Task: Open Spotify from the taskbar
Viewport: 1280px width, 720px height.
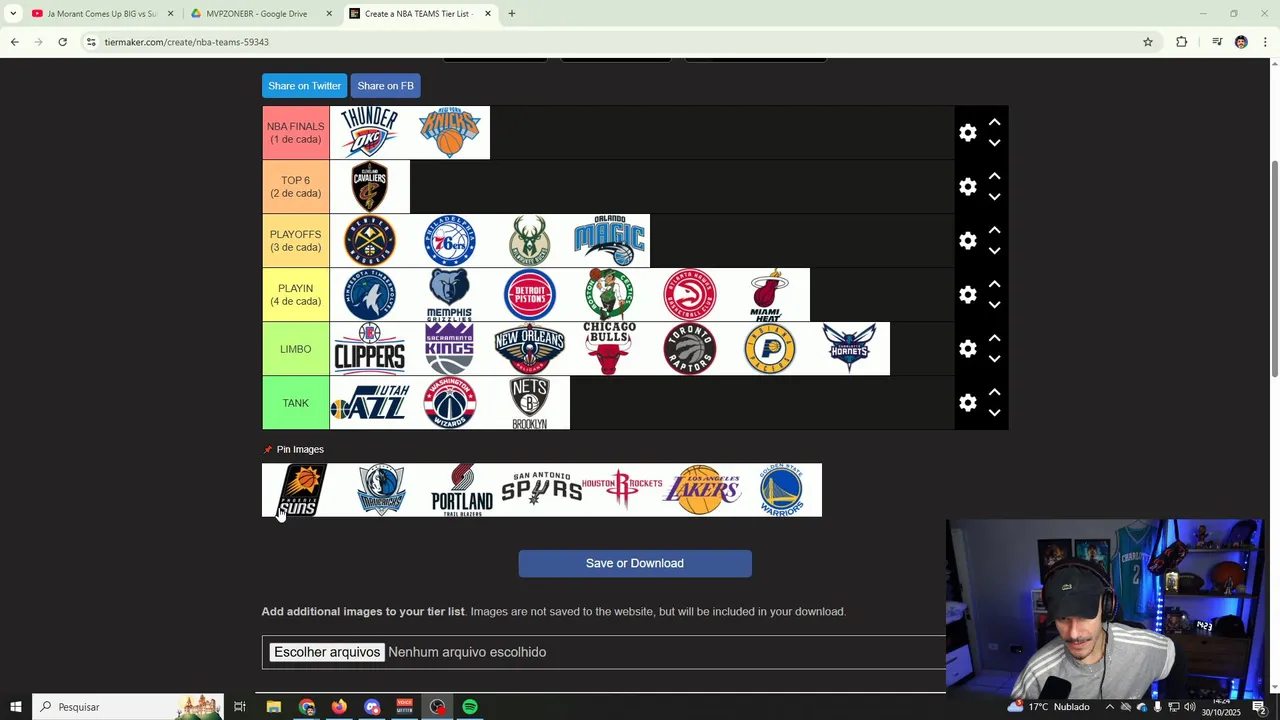Action: tap(470, 707)
